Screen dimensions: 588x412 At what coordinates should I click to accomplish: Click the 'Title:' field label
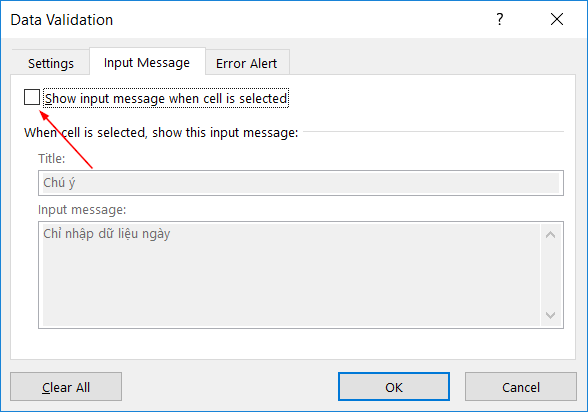coord(51,158)
